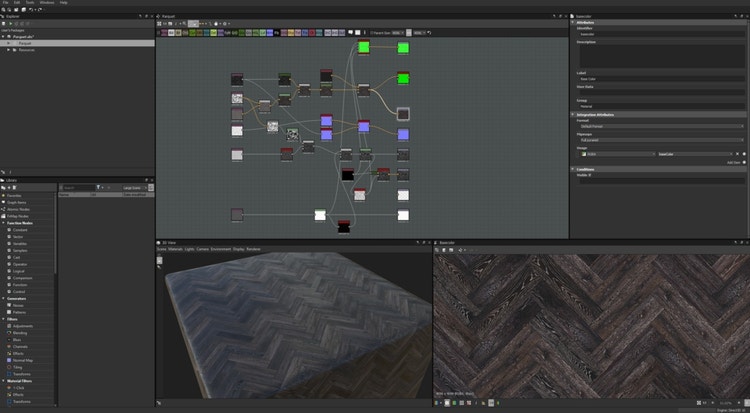Toggle the Visible condition checkbox
This screenshot has height=413, width=750.
[590, 175]
